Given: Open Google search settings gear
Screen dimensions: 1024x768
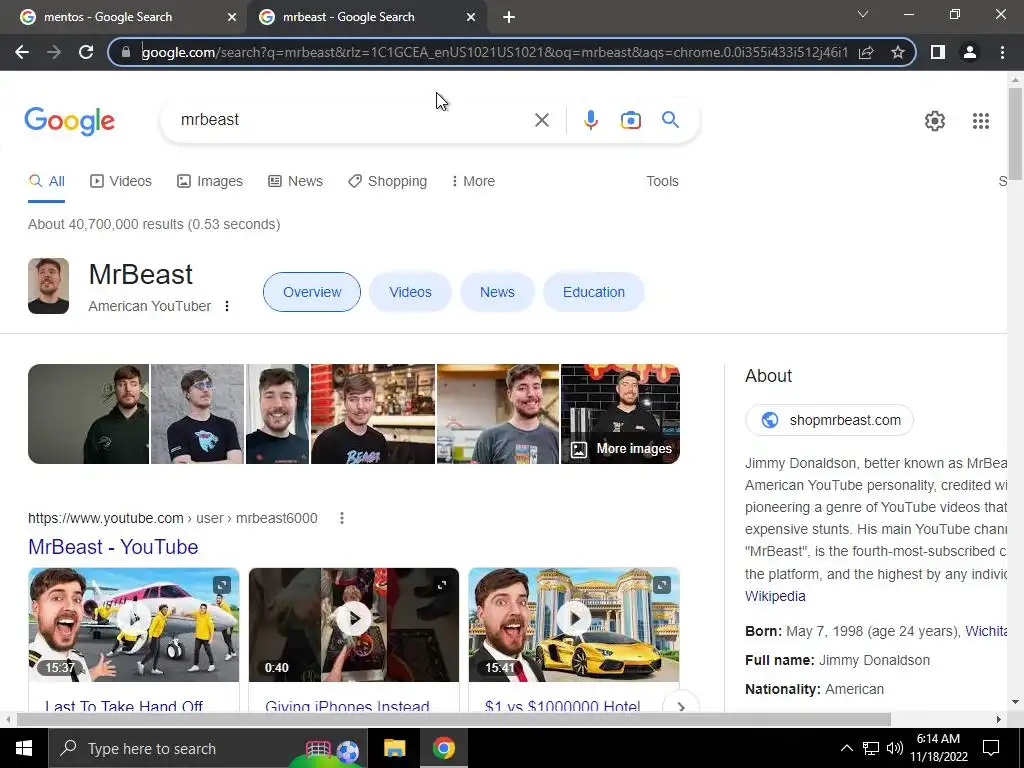Looking at the screenshot, I should click(935, 121).
